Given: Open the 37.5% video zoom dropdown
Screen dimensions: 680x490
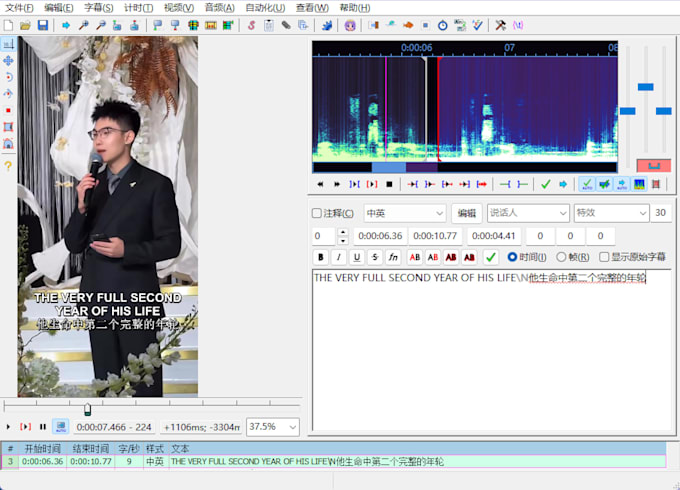Looking at the screenshot, I should (272, 427).
